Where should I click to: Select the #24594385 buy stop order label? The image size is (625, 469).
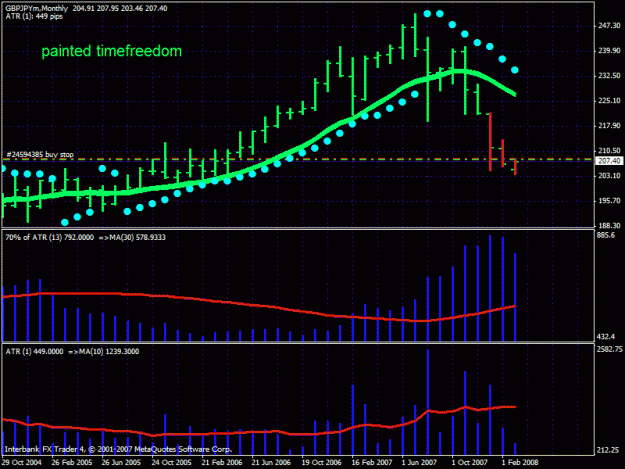40,155
